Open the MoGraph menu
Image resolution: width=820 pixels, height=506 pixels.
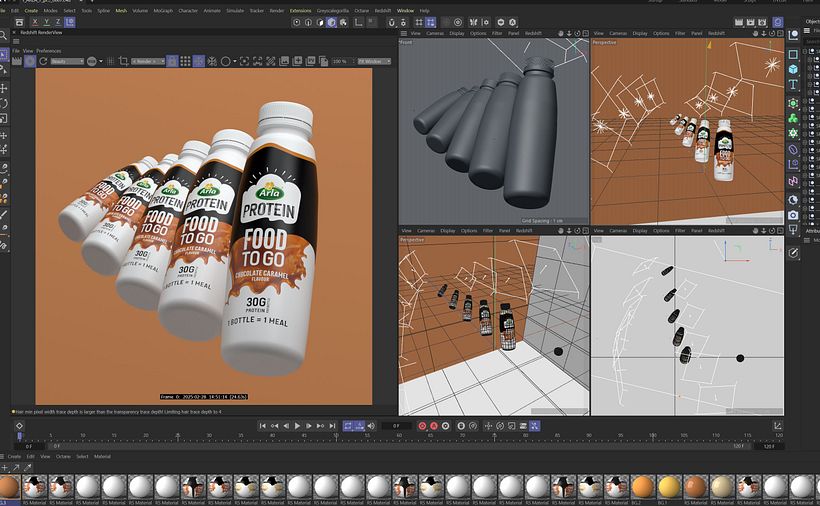point(163,10)
